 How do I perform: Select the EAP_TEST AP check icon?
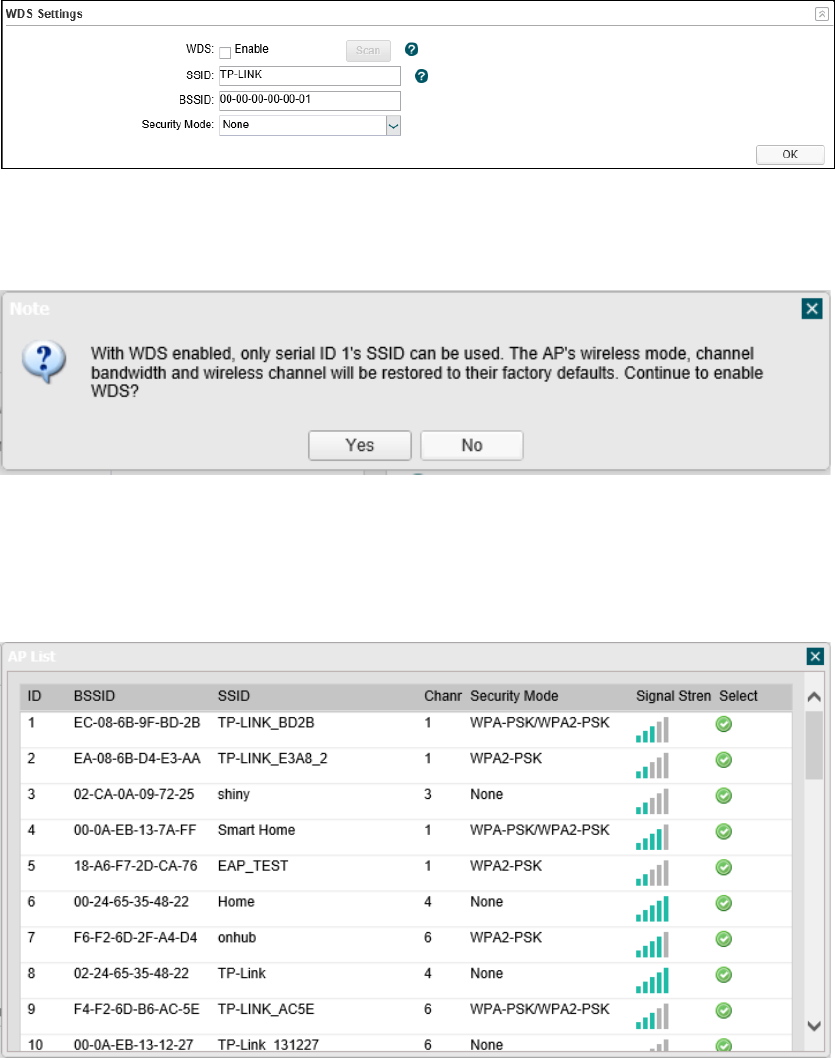[x=724, y=868]
